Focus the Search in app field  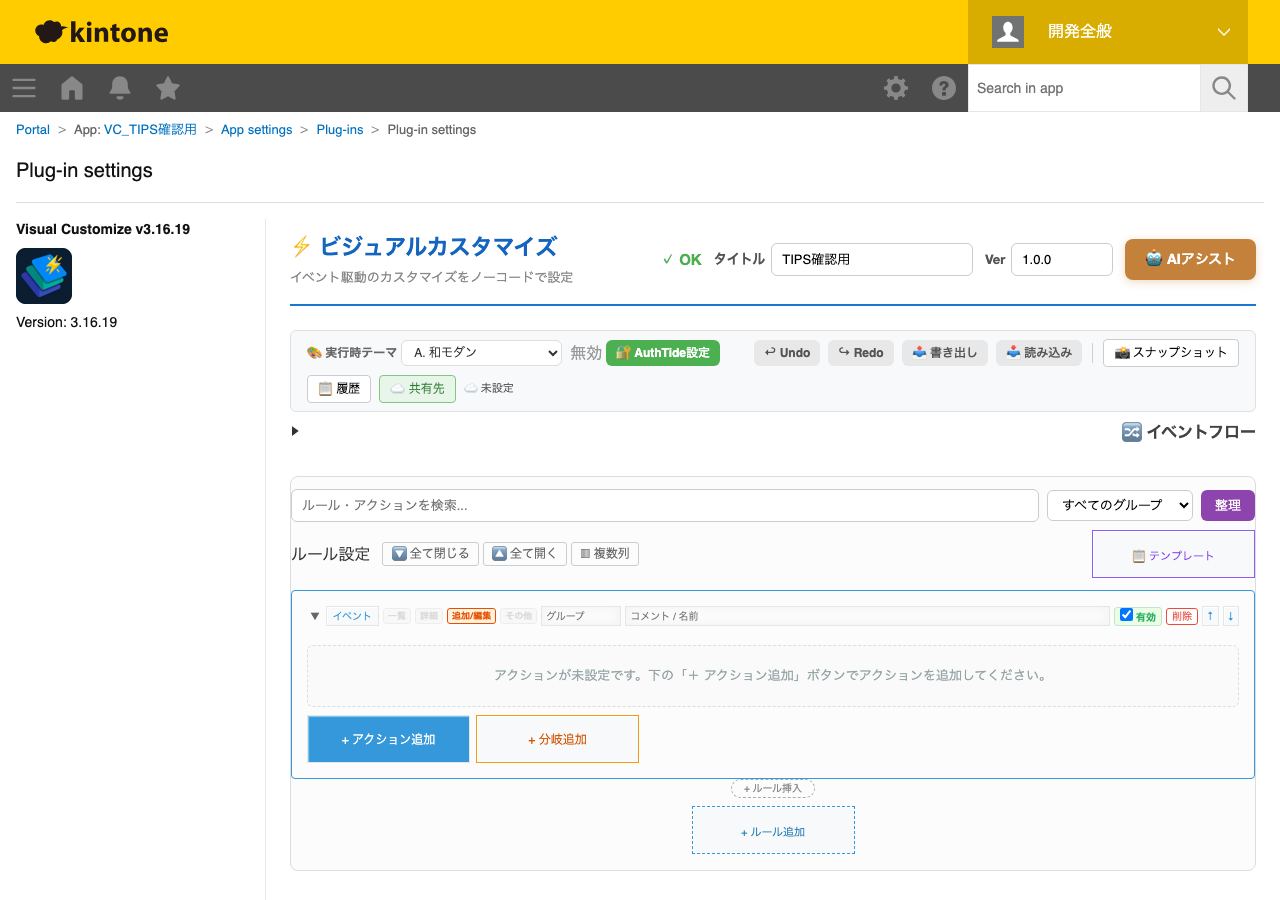pyautogui.click(x=1084, y=88)
